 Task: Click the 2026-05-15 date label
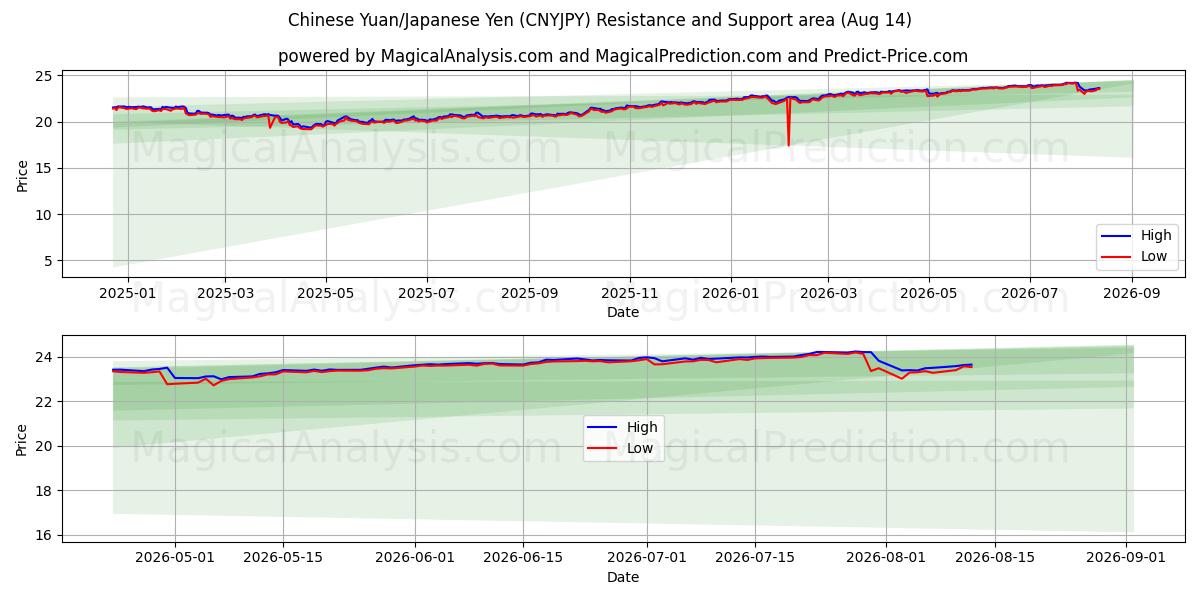click(282, 559)
